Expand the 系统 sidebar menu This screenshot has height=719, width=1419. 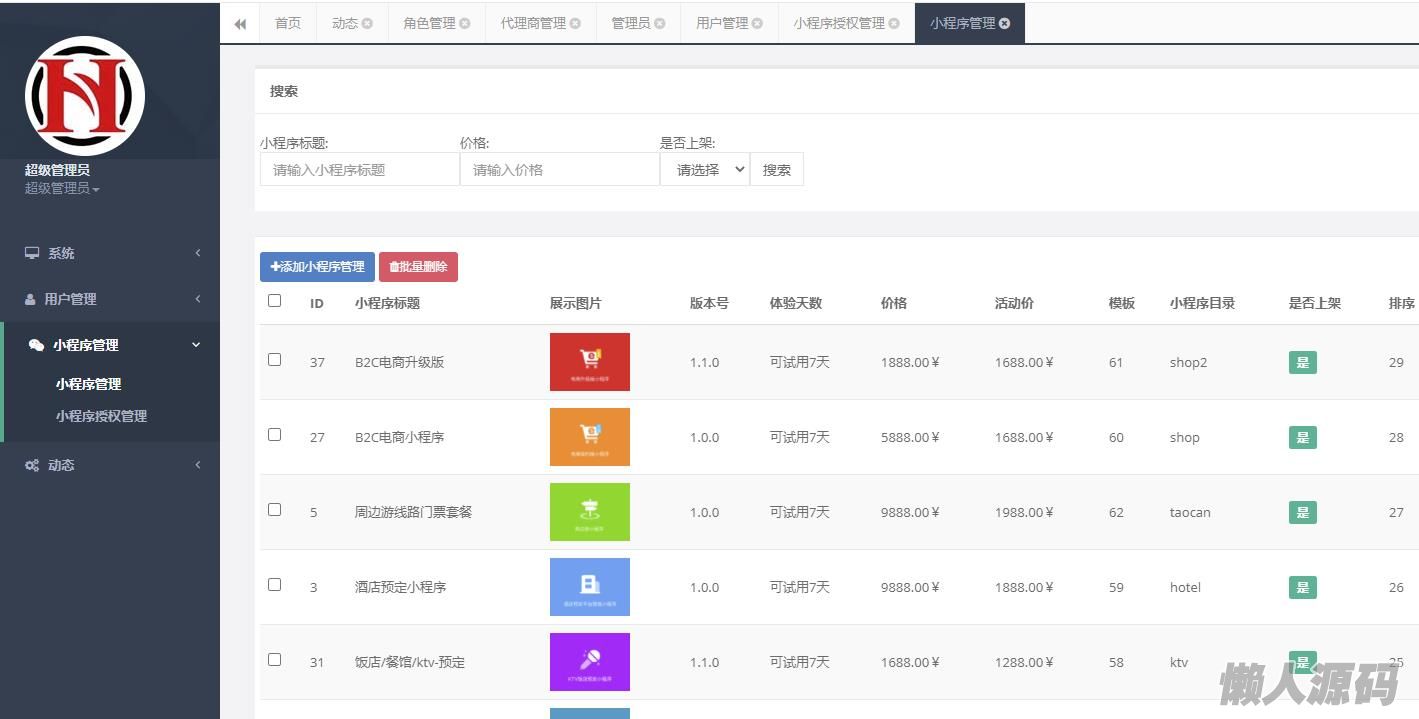[x=110, y=253]
